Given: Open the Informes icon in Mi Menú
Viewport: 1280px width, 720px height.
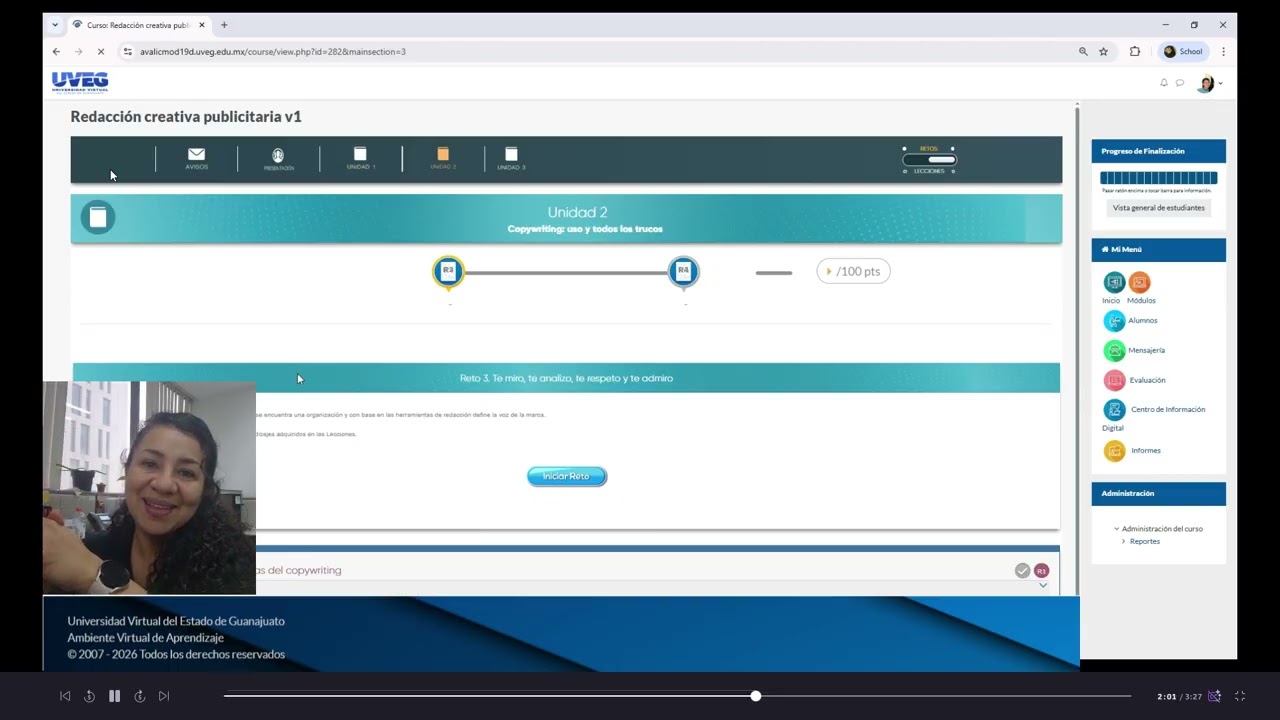Looking at the screenshot, I should tap(1114, 451).
